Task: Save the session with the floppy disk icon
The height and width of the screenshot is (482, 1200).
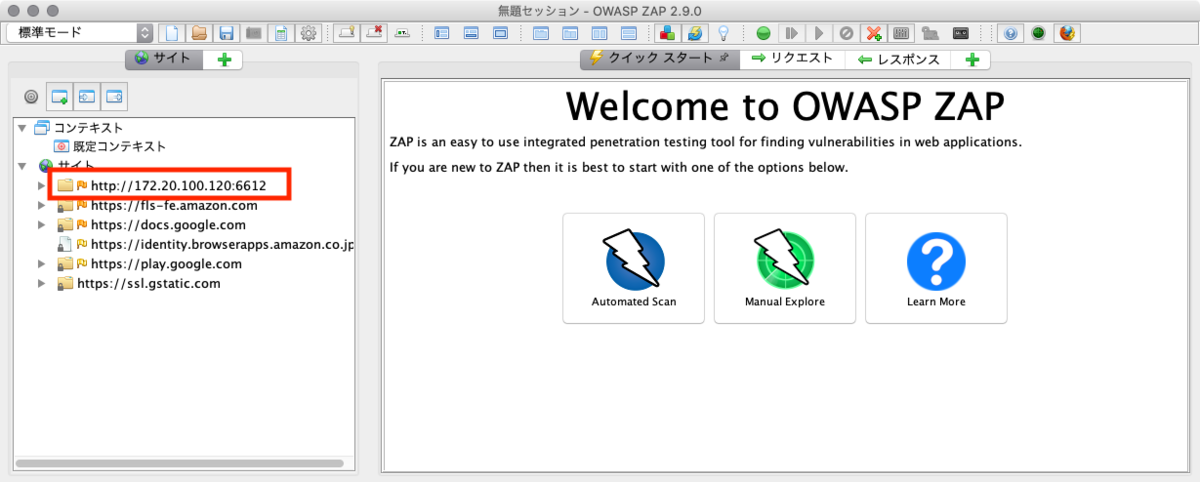Action: coord(227,33)
